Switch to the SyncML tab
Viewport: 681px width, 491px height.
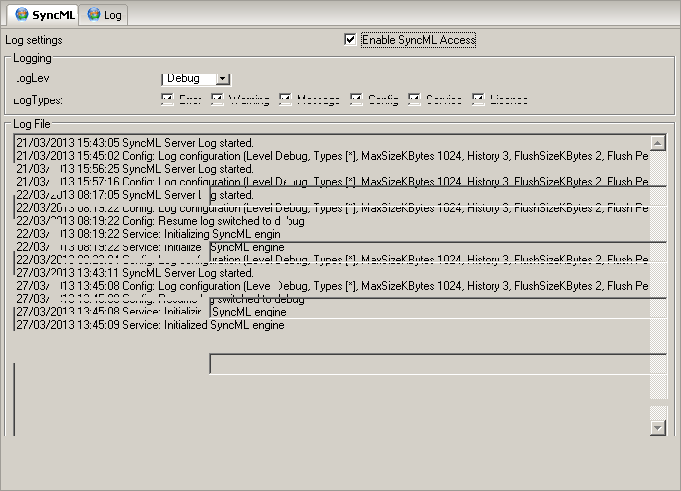pyautogui.click(x=43, y=15)
